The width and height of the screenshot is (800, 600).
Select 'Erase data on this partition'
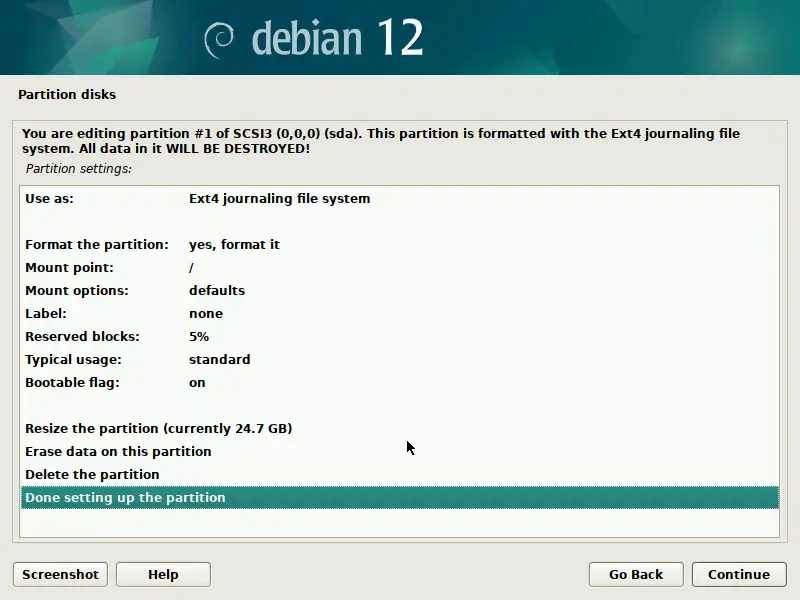(399, 451)
